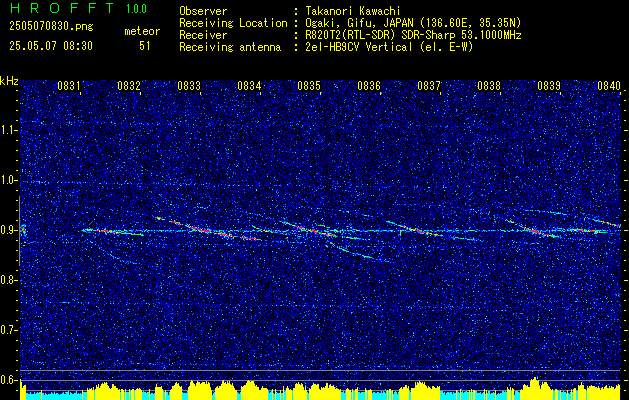Click the red echo streak below the 0837 label
Screen dimensions: 629x400
point(417,230)
